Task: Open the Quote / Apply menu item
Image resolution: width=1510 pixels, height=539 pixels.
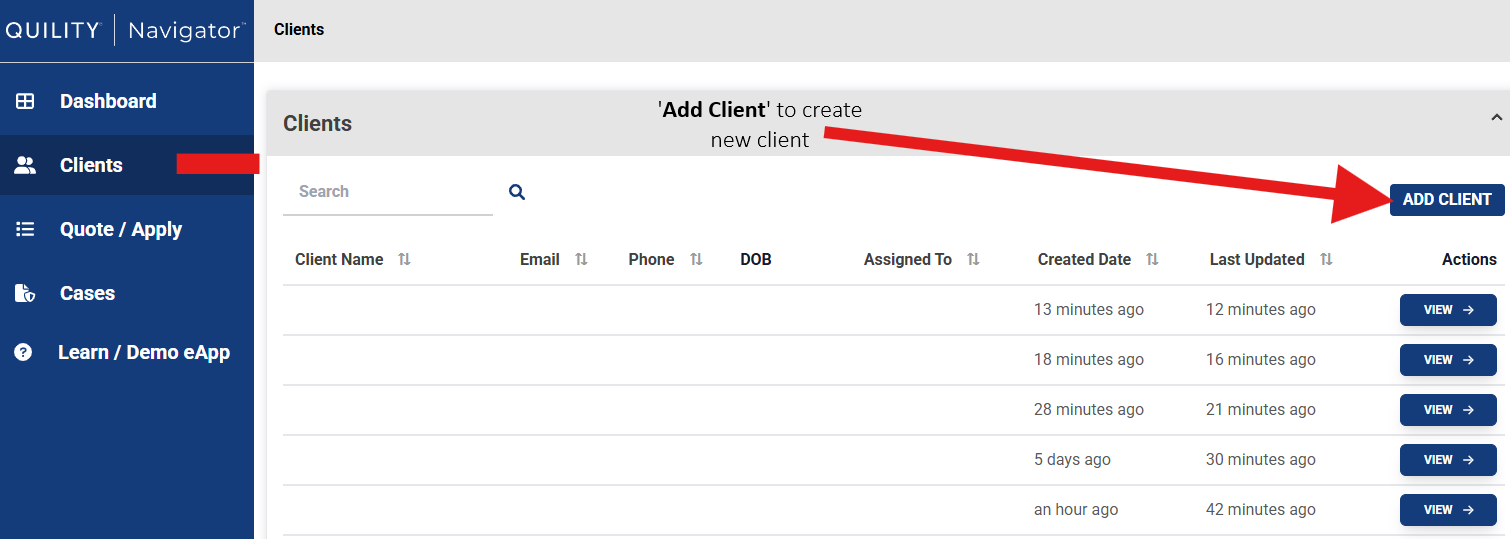Action: pyautogui.click(x=121, y=229)
